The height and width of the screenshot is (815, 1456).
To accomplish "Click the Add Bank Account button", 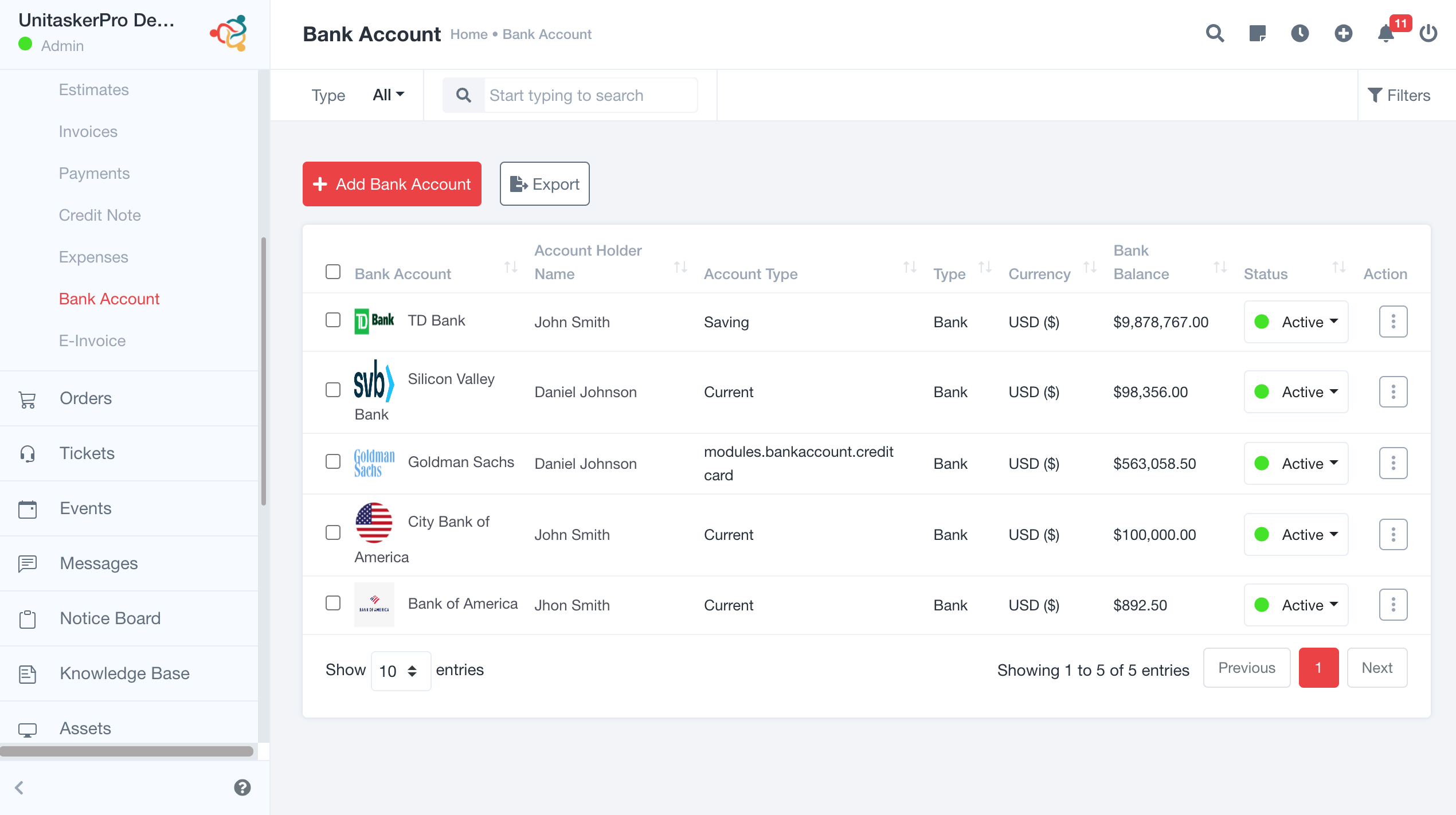I will [x=392, y=184].
